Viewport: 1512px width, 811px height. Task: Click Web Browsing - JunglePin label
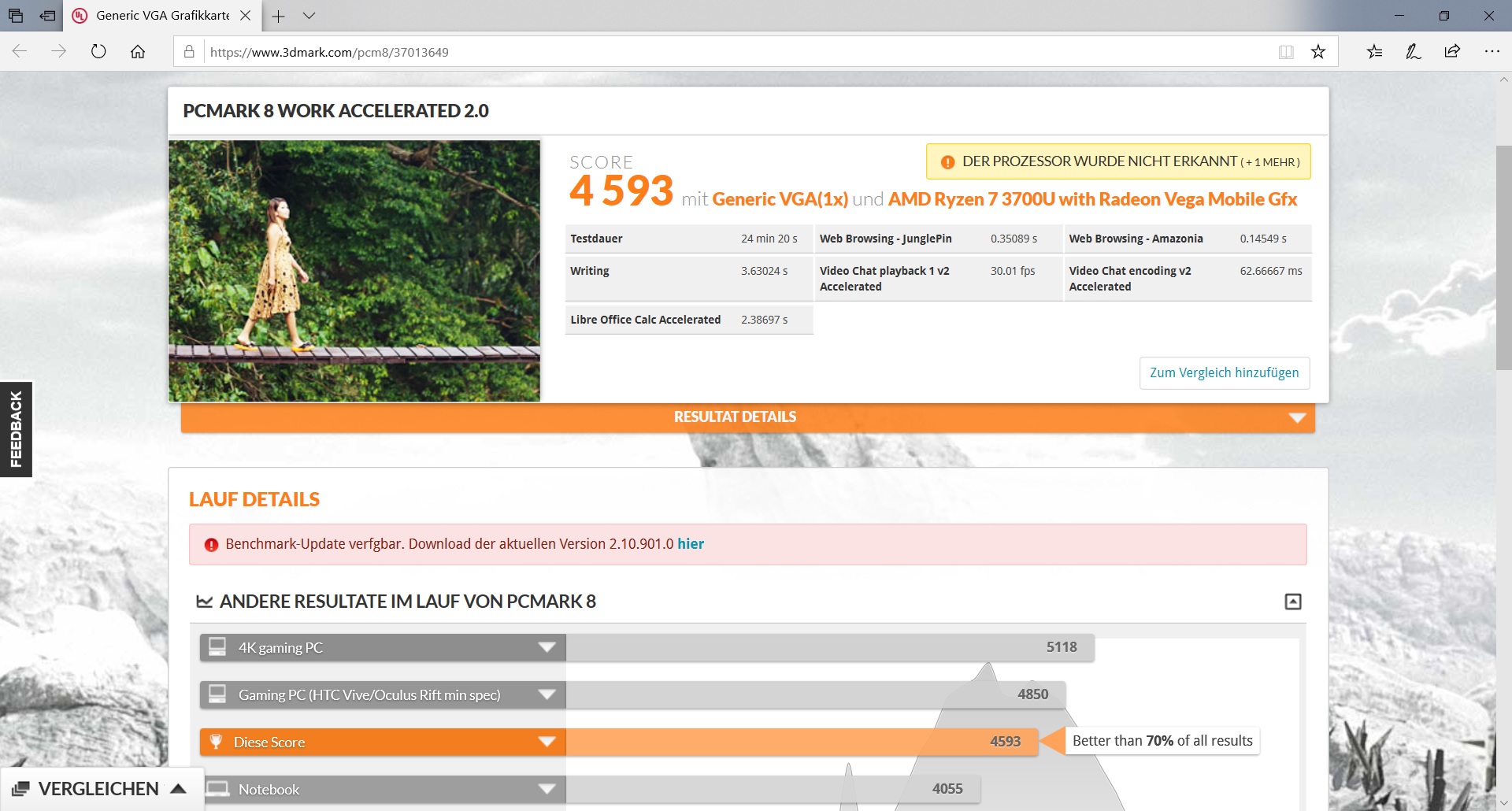tap(885, 239)
